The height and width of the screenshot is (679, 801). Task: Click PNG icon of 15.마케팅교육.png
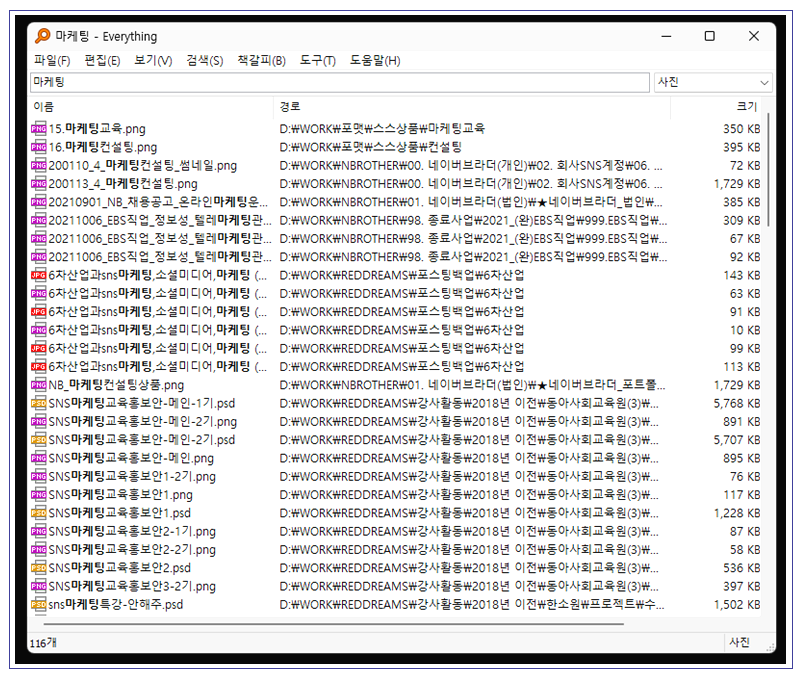[38, 128]
